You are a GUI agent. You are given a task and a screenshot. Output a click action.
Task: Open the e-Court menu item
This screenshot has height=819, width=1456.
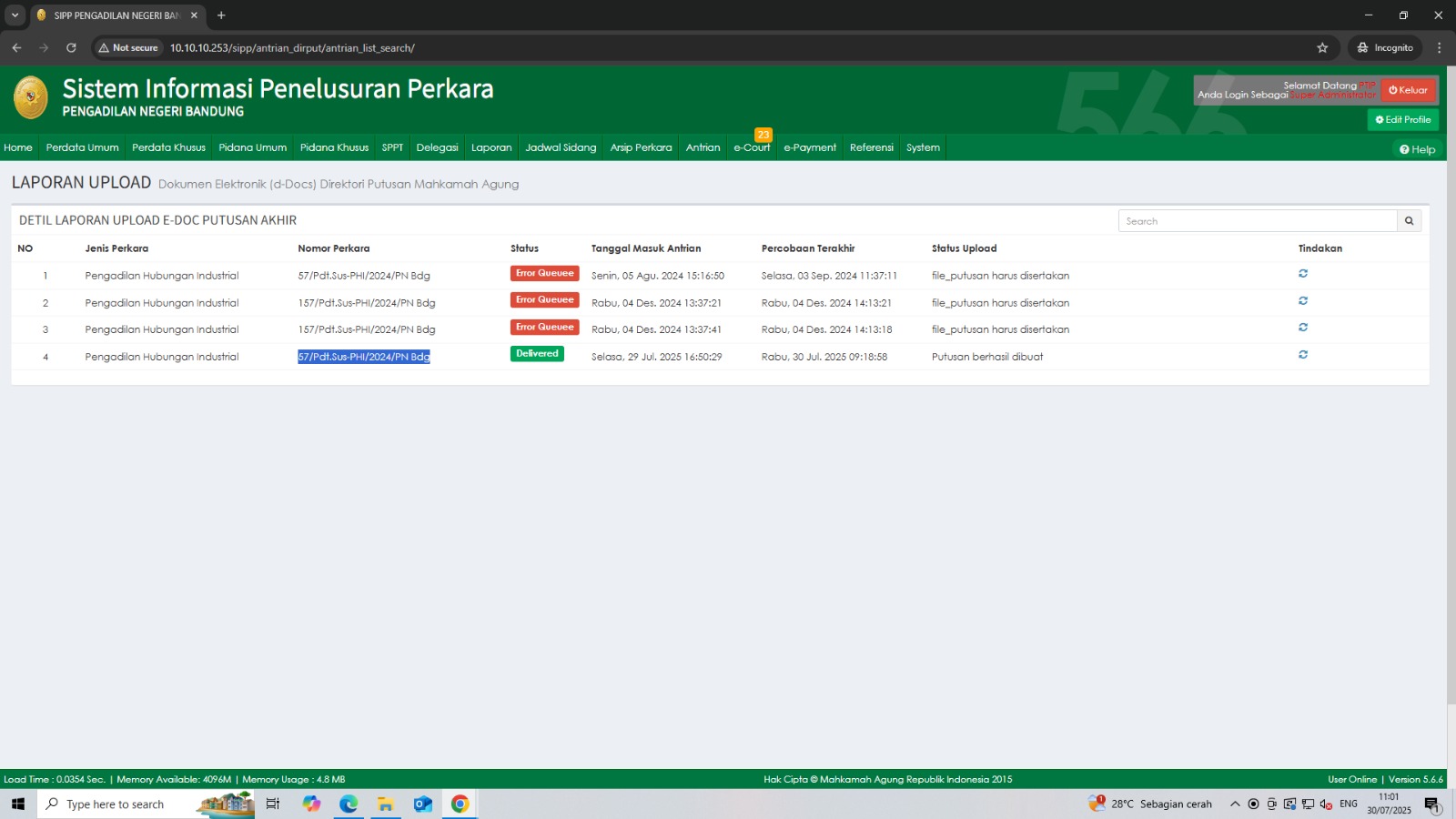(x=752, y=147)
